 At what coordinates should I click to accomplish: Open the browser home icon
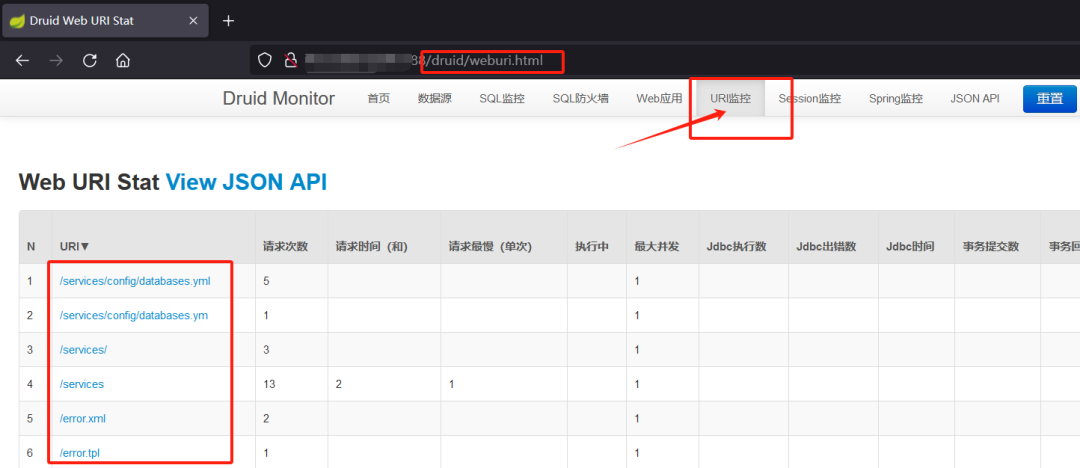coord(123,61)
